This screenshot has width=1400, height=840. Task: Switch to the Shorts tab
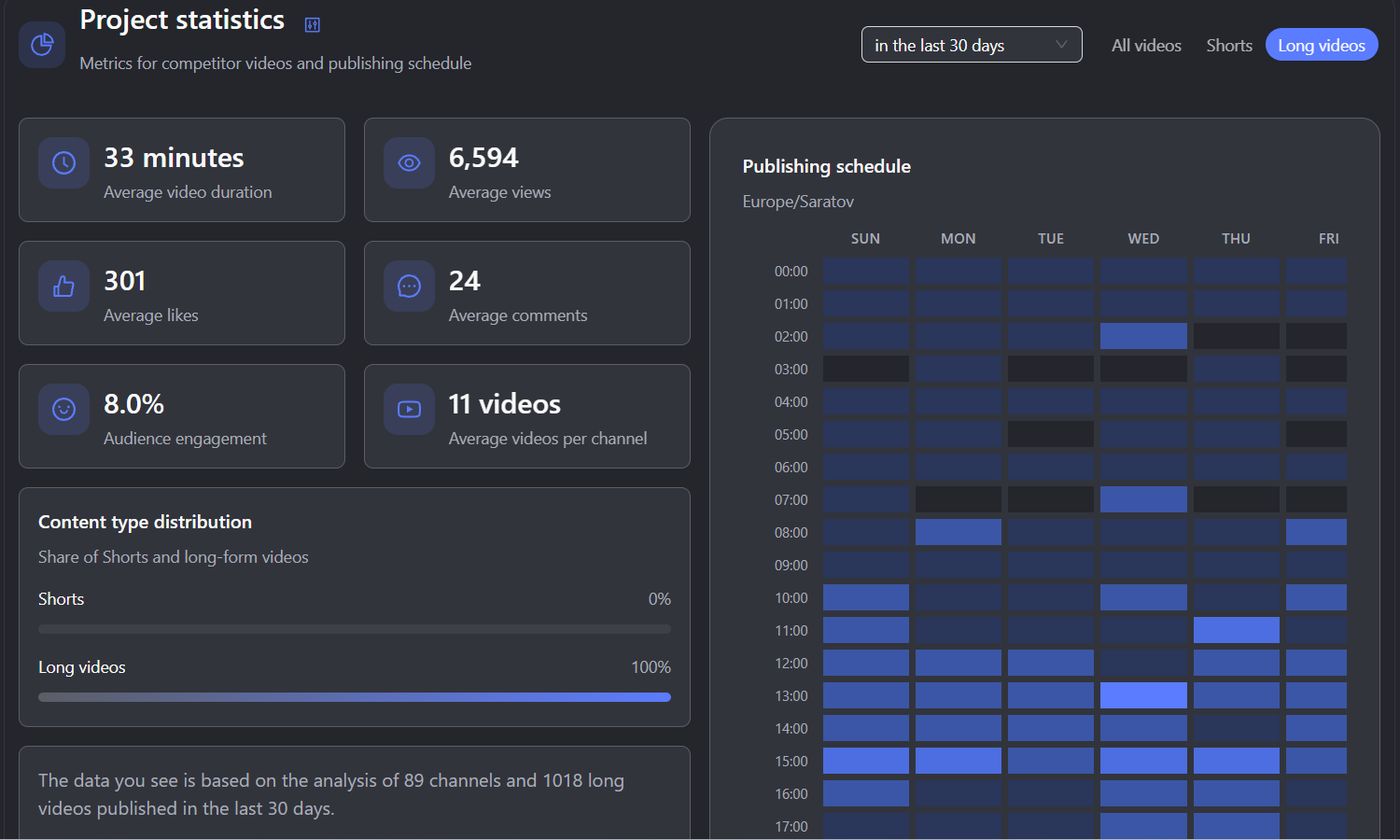click(x=1228, y=45)
